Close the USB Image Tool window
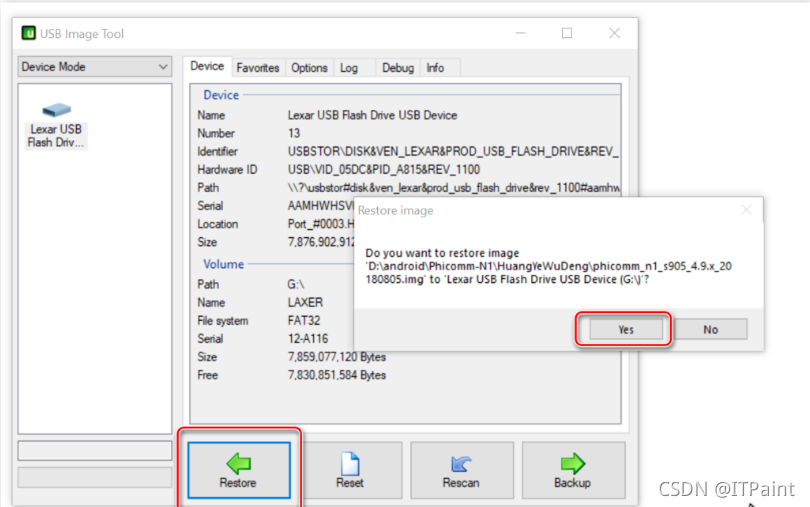The width and height of the screenshot is (810, 507). pos(614,33)
